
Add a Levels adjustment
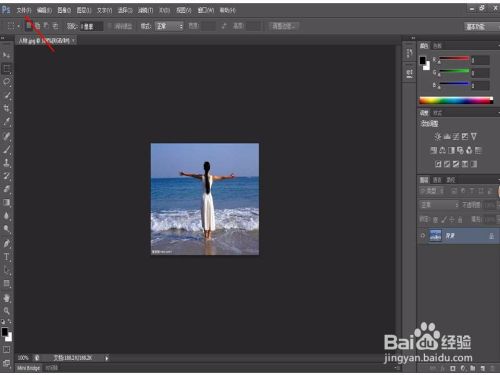click(x=447, y=136)
